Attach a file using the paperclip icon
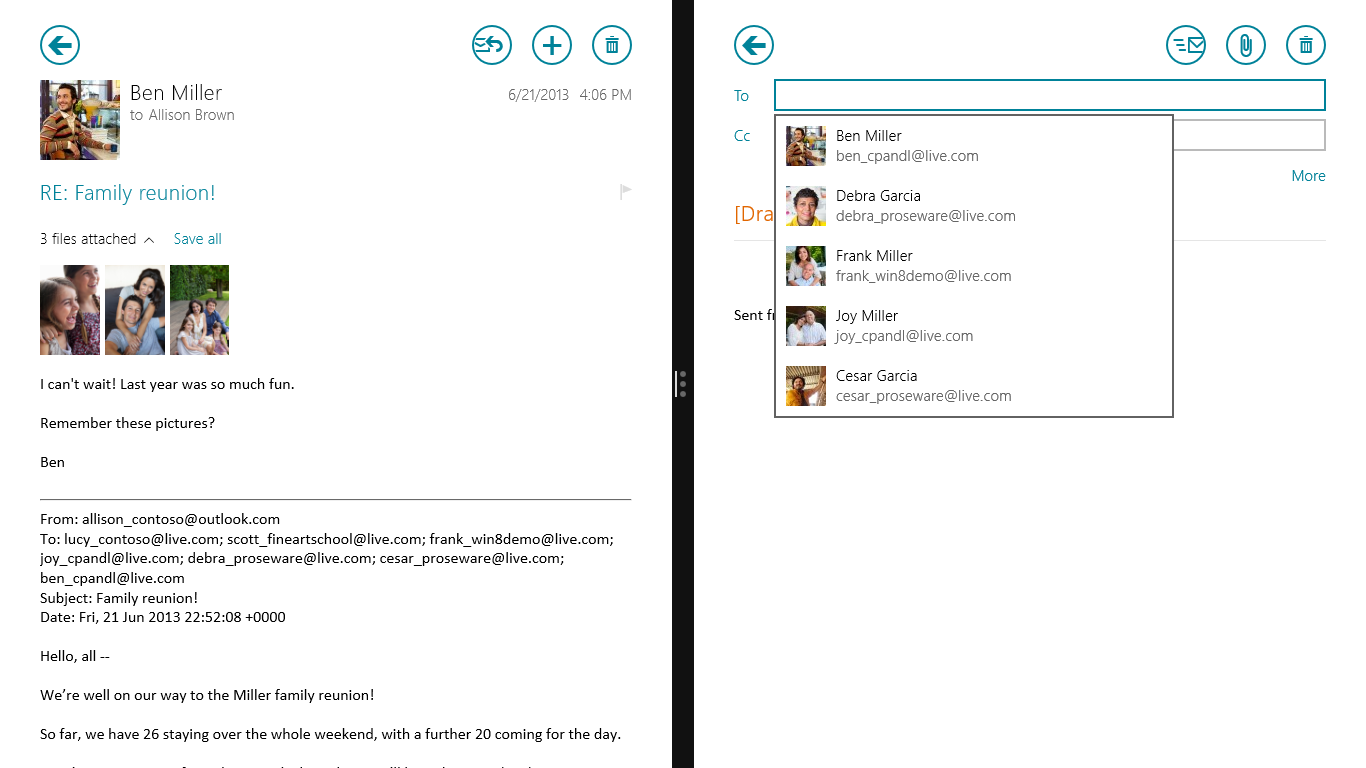Viewport: 1366px width, 768px height. [1246, 45]
